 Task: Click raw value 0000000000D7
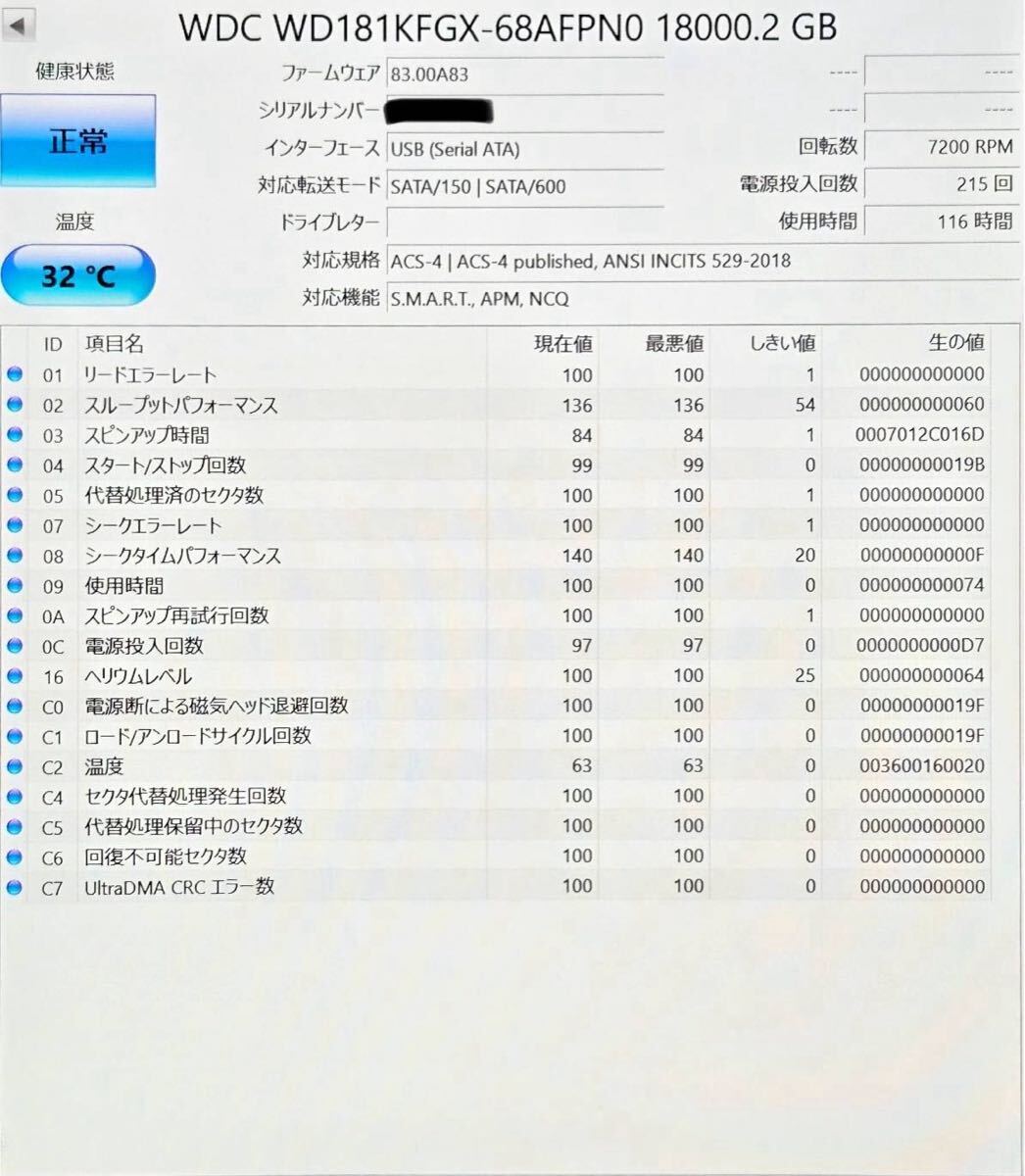tap(921, 645)
